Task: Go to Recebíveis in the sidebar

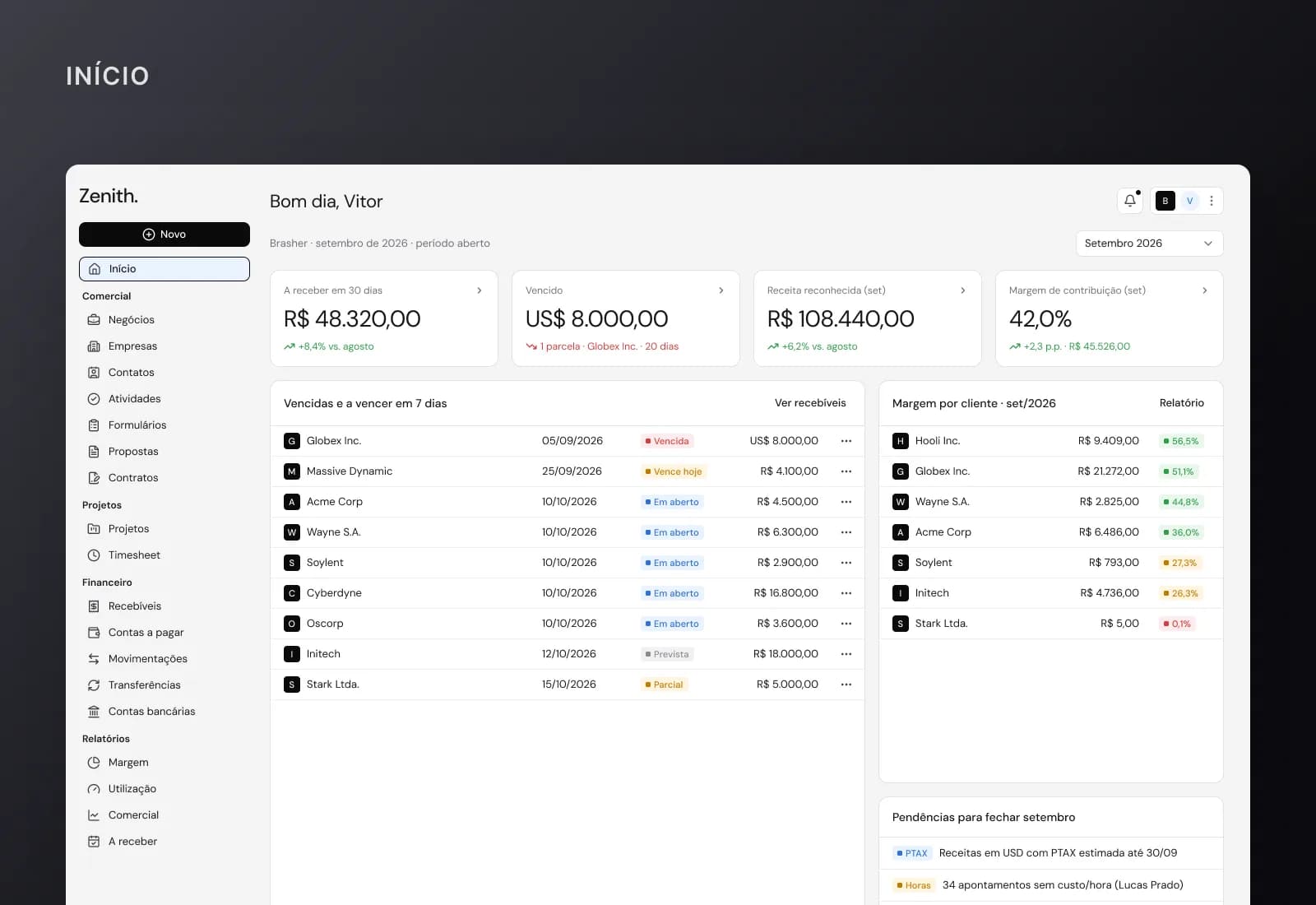Action: (x=164, y=606)
